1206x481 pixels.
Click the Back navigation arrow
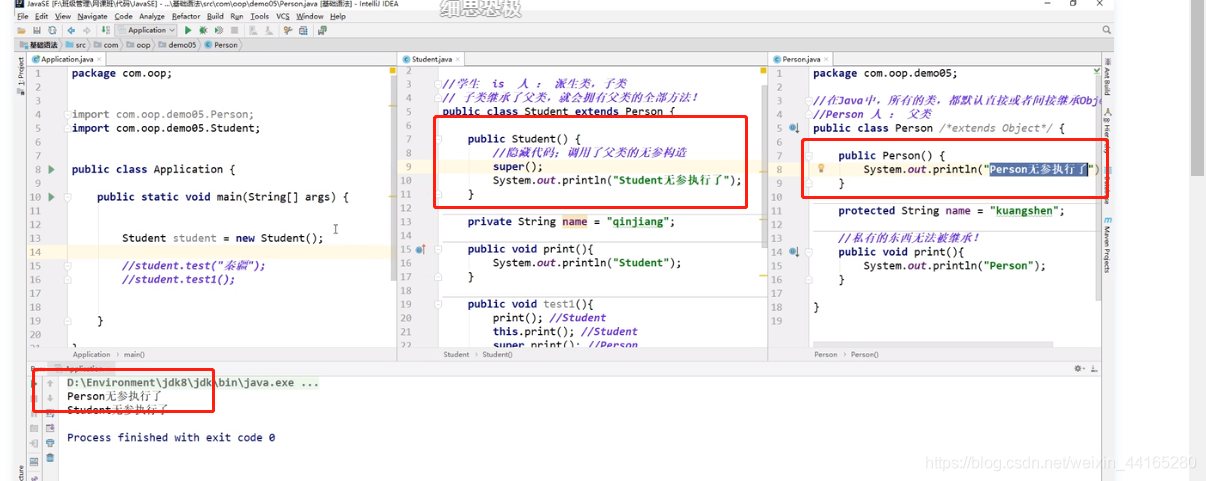(x=71, y=30)
